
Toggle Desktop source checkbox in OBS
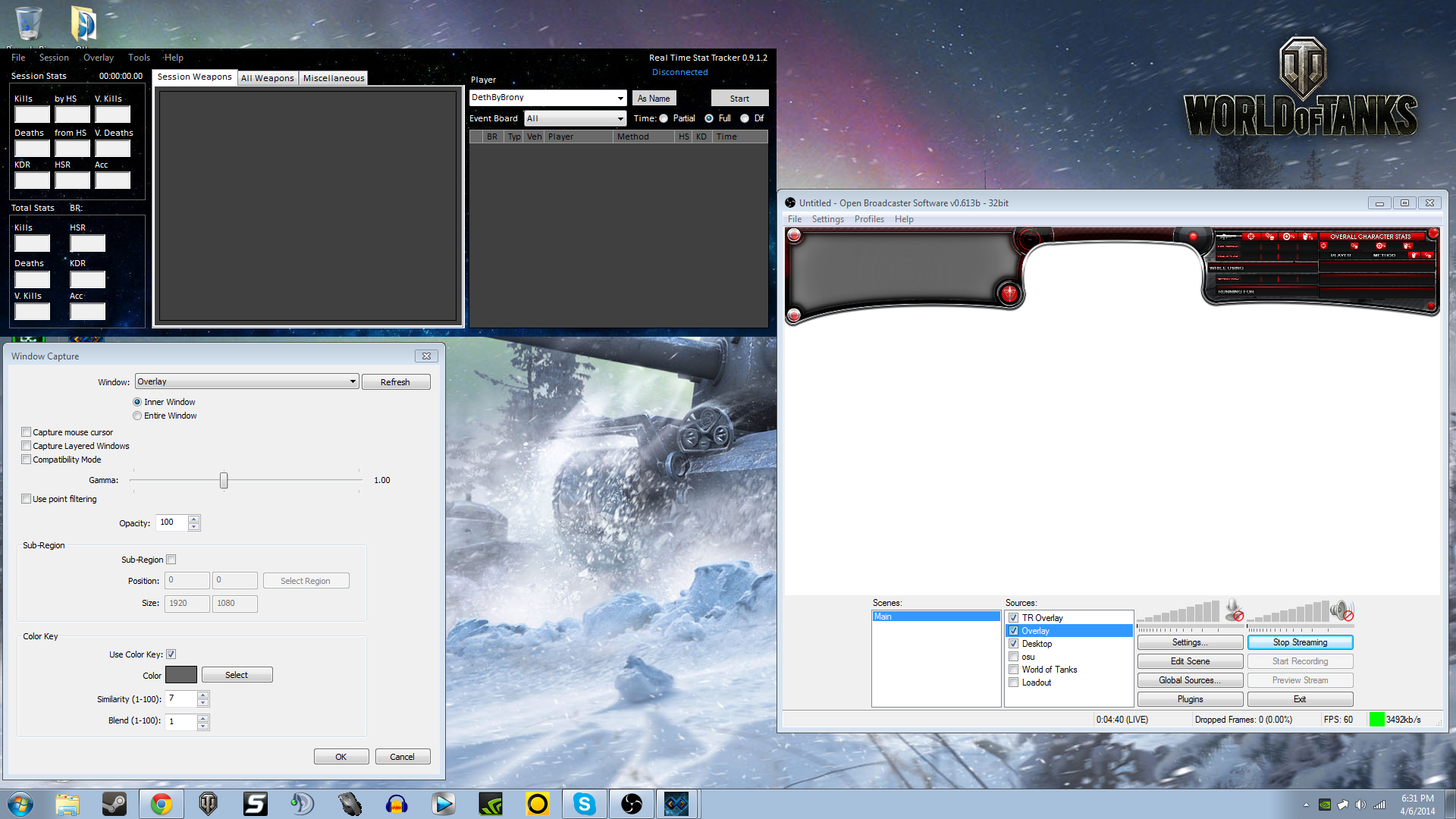click(x=1013, y=643)
